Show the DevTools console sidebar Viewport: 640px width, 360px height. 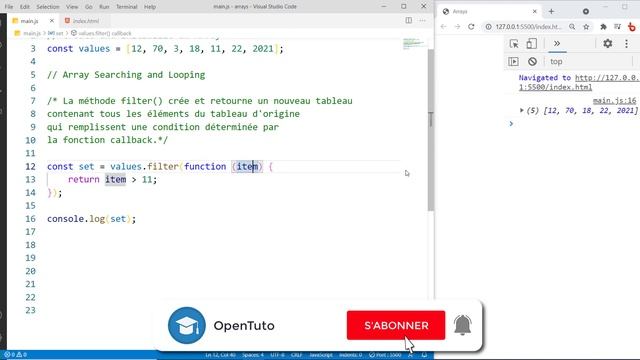click(x=513, y=62)
